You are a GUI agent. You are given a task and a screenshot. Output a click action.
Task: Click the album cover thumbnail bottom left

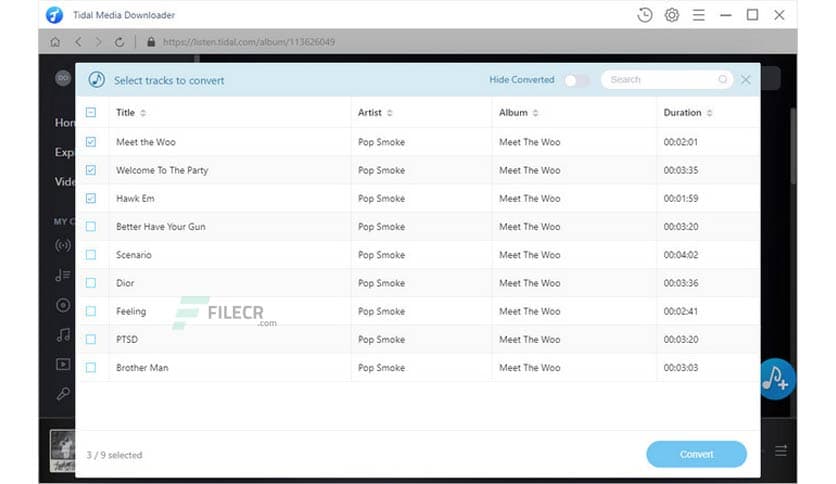62,450
